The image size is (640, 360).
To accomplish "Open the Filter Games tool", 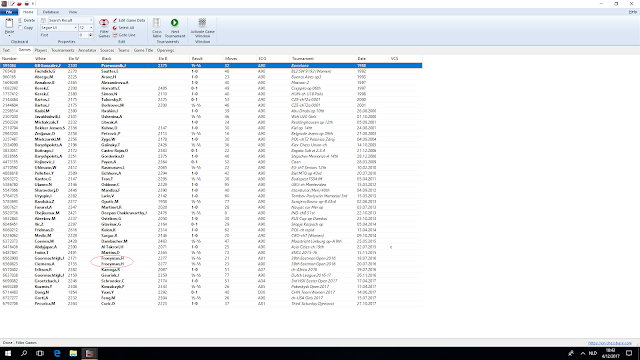I will [104, 28].
